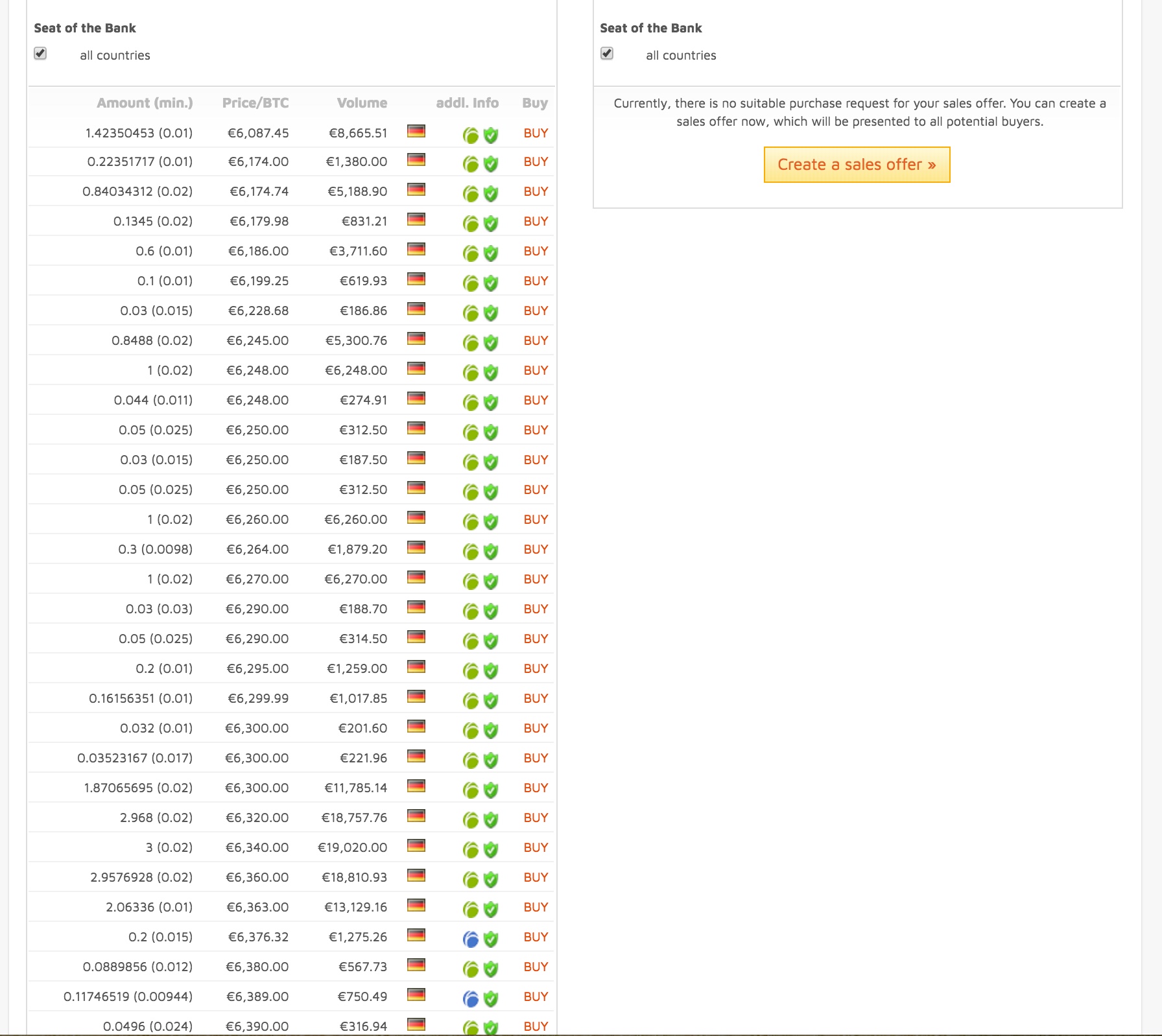Image resolution: width=1162 pixels, height=1036 pixels.
Task: Click the amount '0.84034312 (0.02)'
Action: pos(137,191)
